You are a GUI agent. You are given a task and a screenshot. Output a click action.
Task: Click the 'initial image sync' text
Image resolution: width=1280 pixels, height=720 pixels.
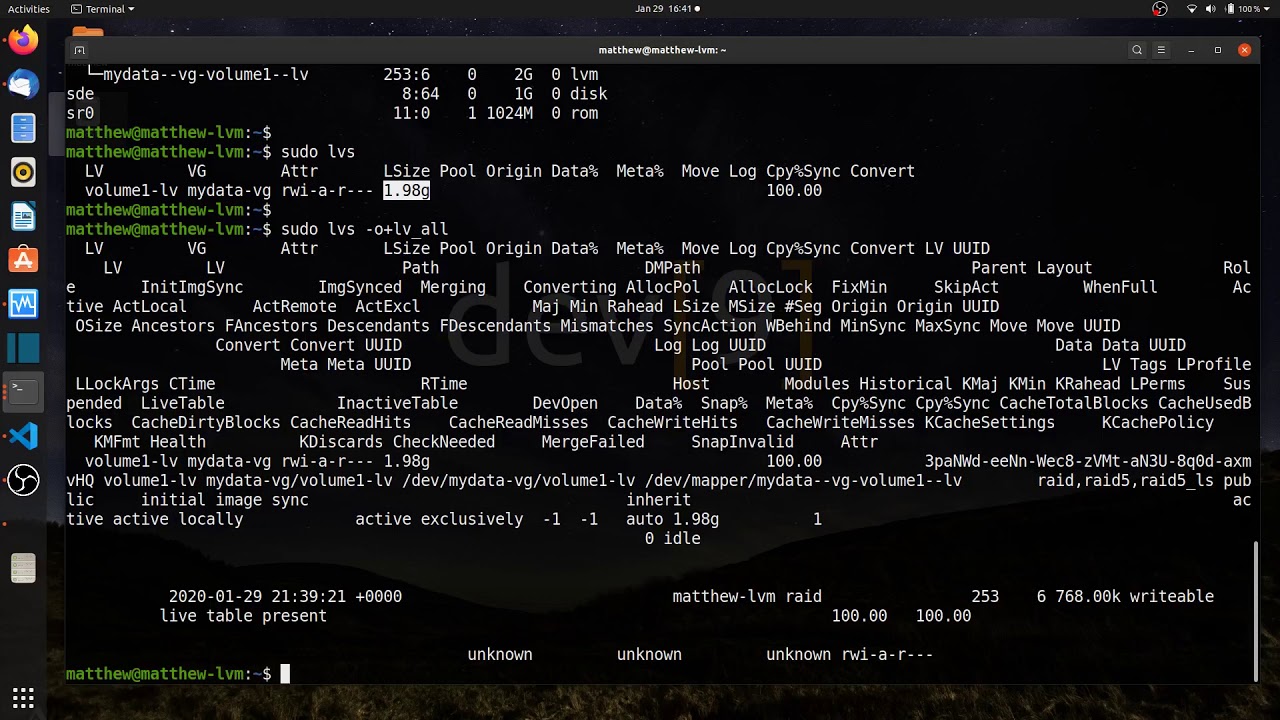pyautogui.click(x=225, y=500)
